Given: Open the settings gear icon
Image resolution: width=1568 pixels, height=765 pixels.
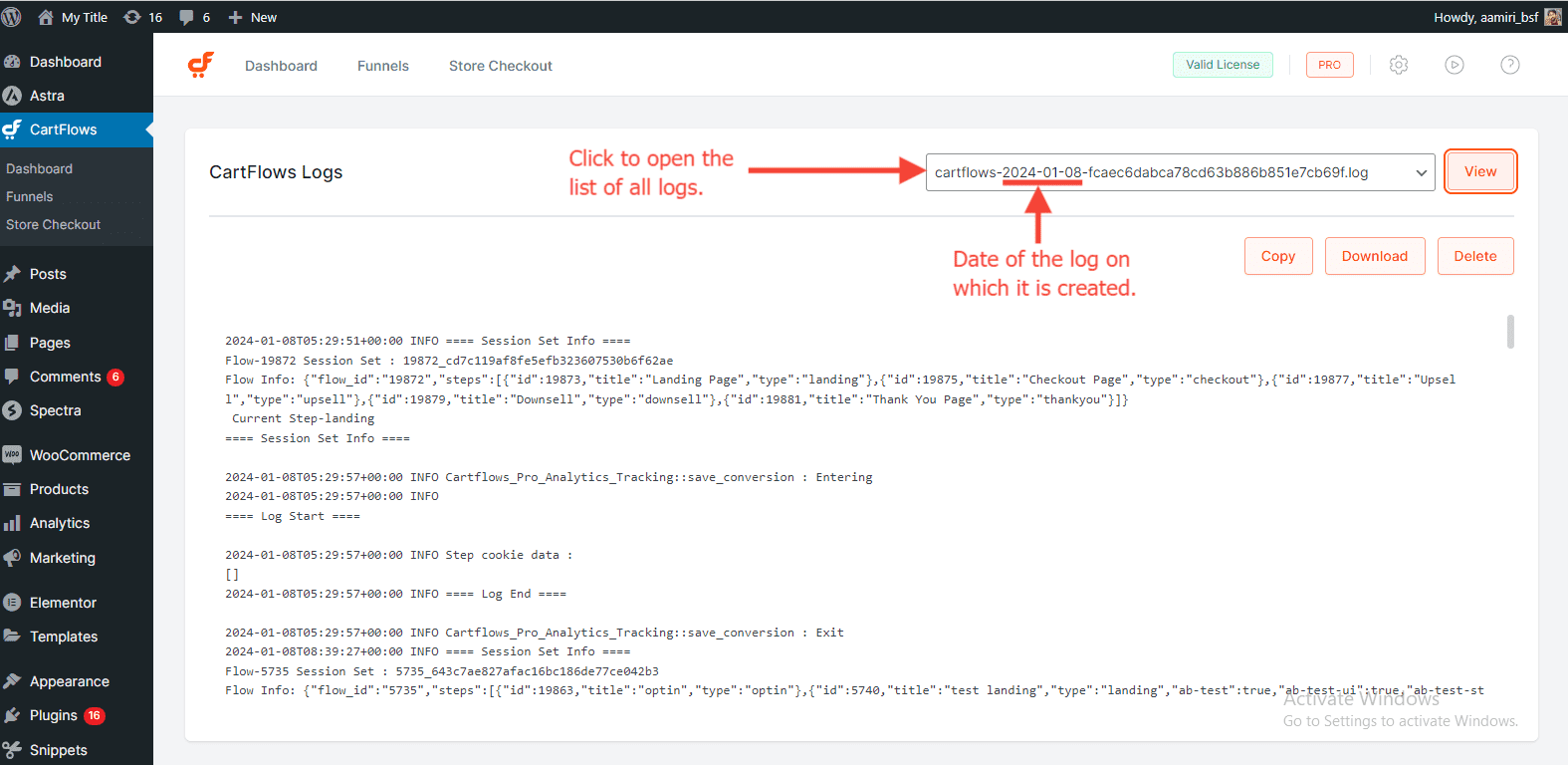Looking at the screenshot, I should 1399,65.
